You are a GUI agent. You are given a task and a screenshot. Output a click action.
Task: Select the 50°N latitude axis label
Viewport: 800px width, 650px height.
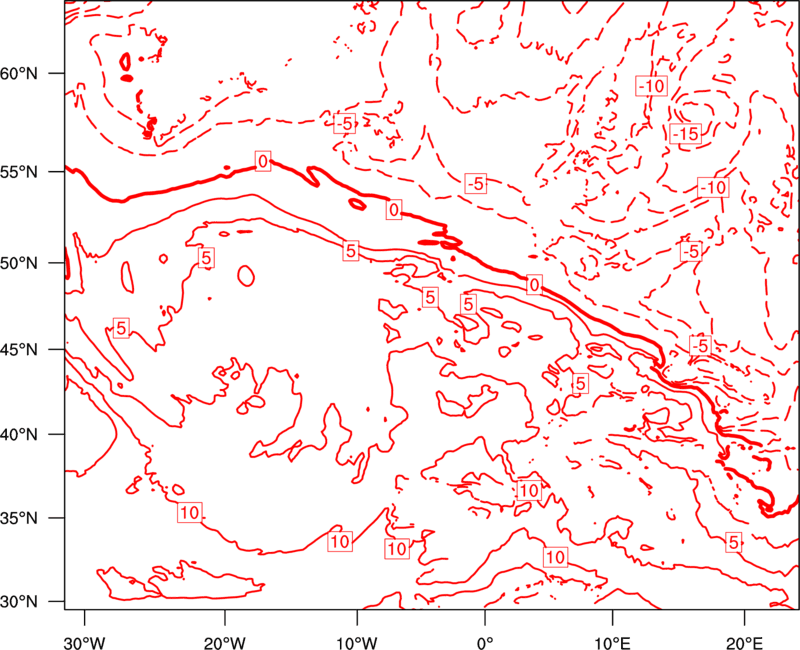pos(19,263)
